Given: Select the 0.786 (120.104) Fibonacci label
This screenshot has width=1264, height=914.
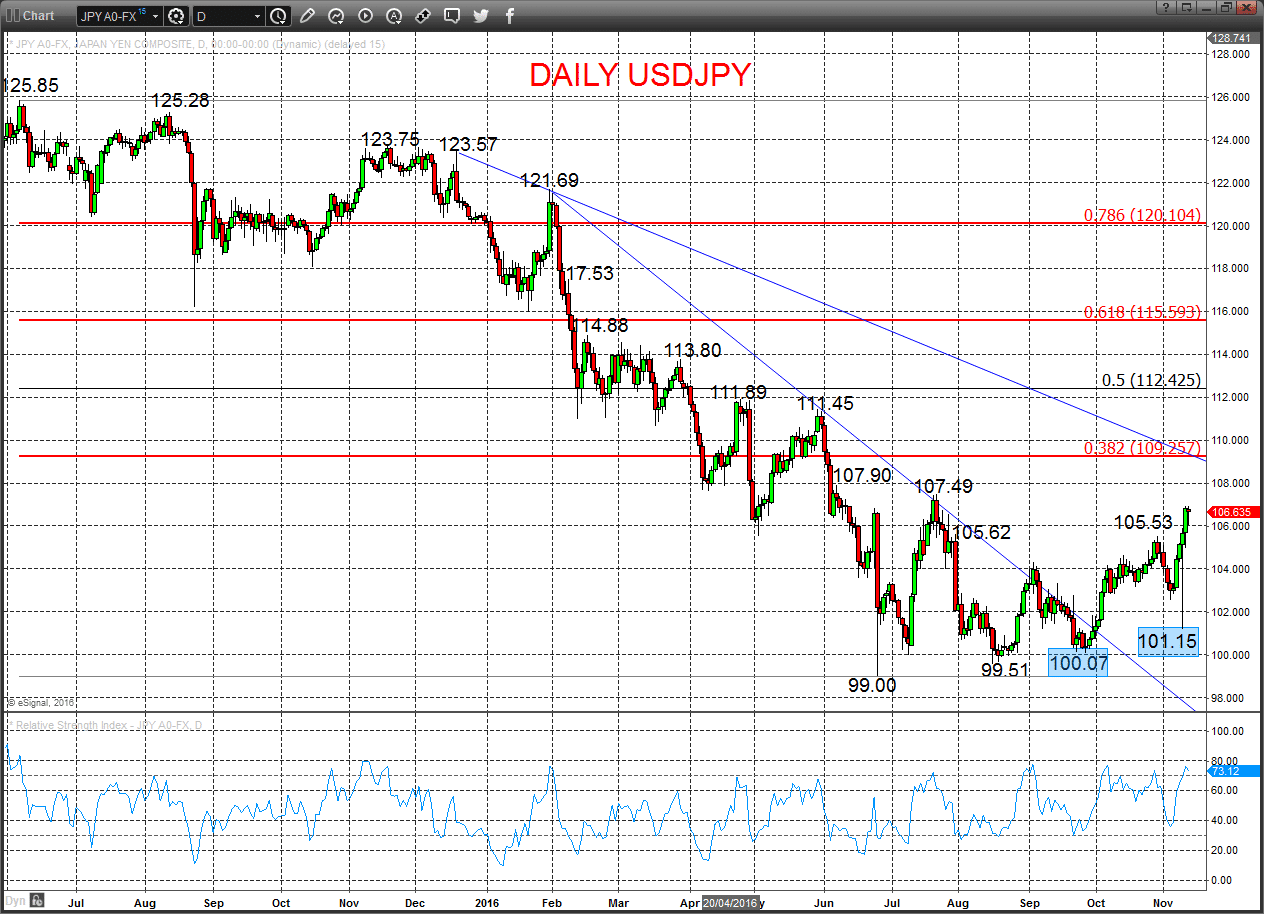Looking at the screenshot, I should (x=1141, y=215).
